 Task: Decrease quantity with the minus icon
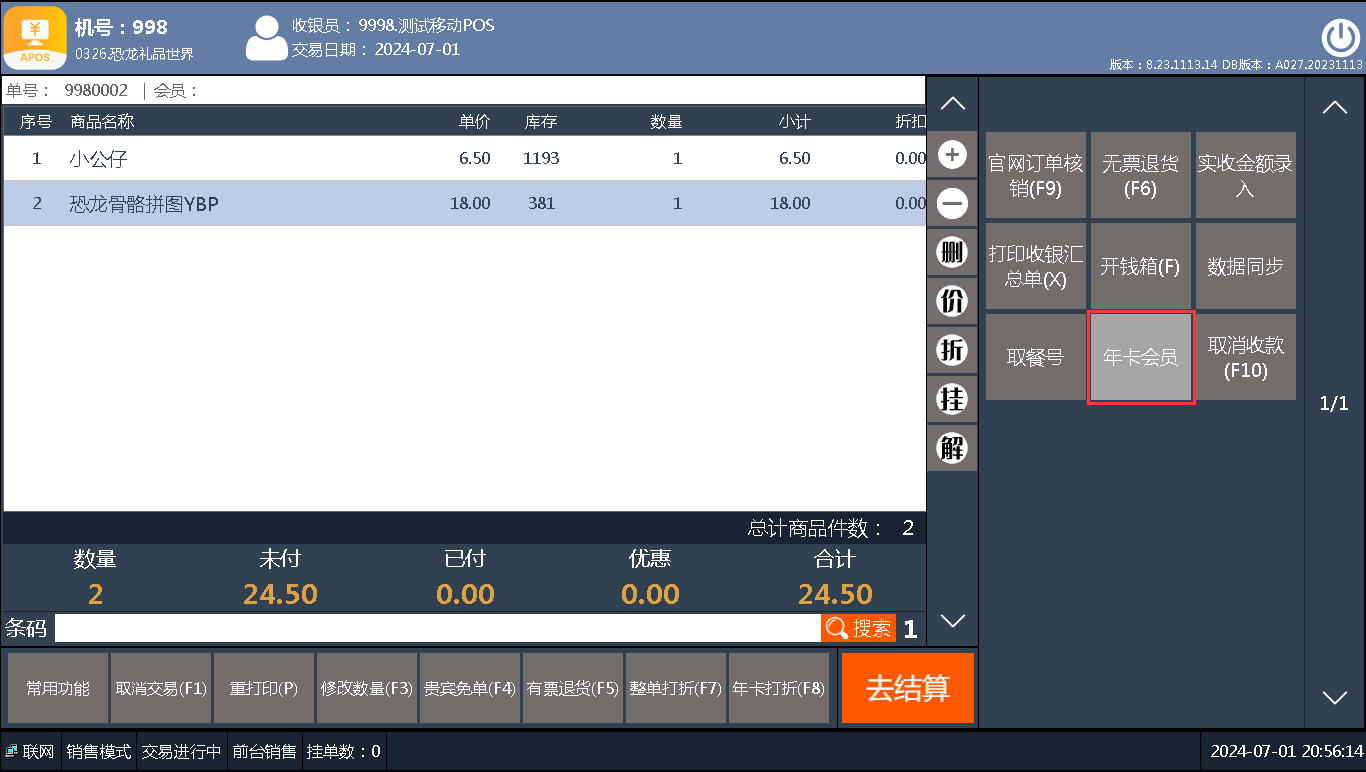point(953,204)
